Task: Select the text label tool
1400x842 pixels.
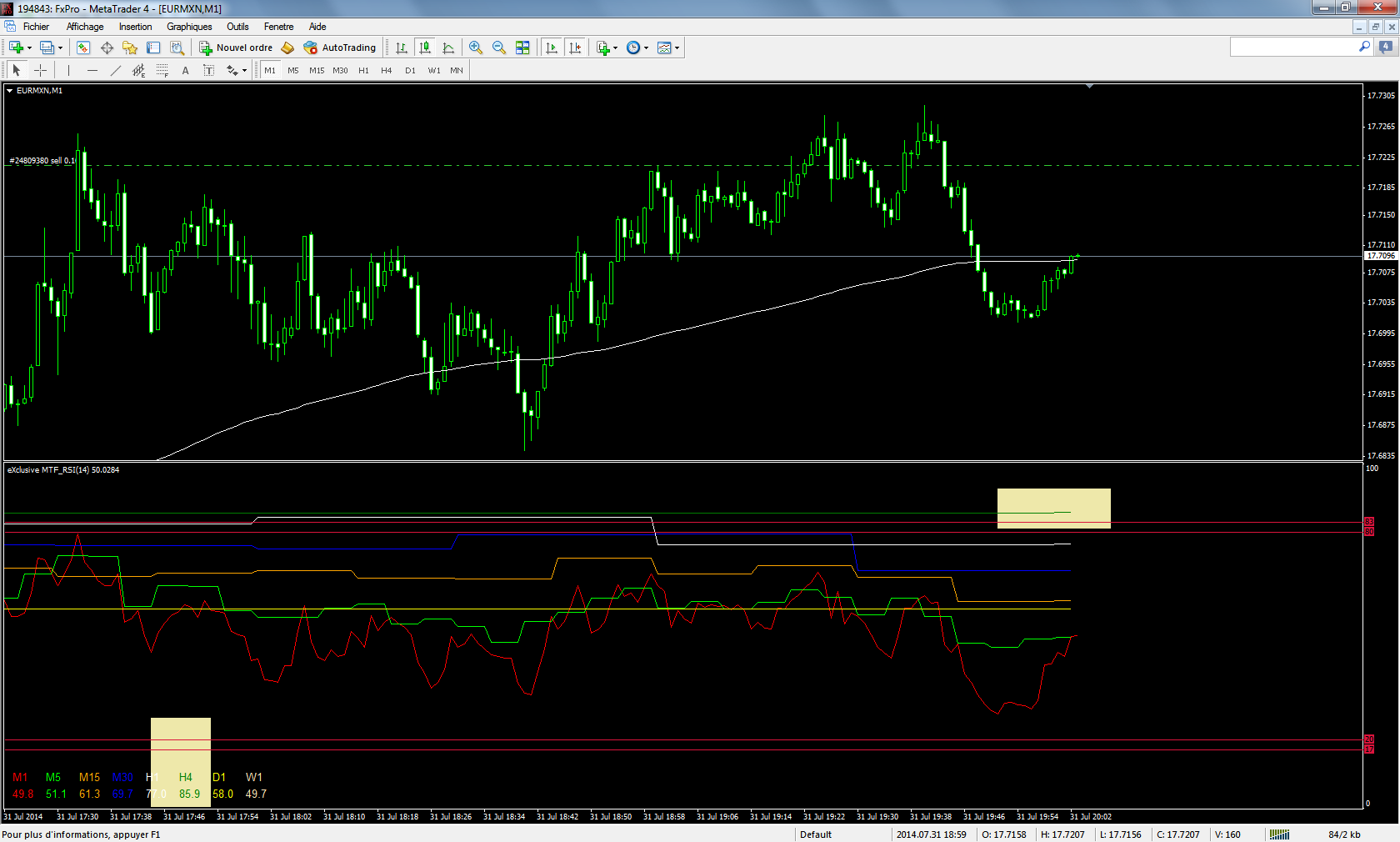Action: coord(208,70)
